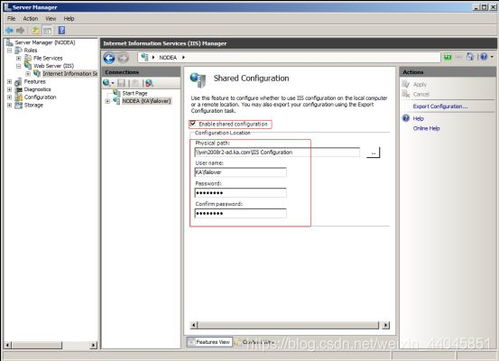499x361 pixels.
Task: Click the User name input field
Action: click(240, 172)
